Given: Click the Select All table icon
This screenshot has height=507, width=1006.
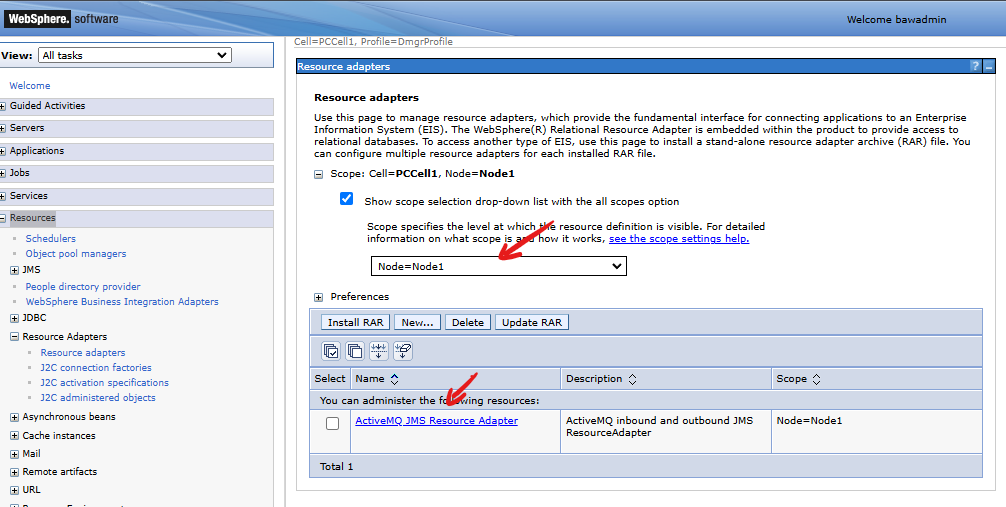Looking at the screenshot, I should click(332, 351).
